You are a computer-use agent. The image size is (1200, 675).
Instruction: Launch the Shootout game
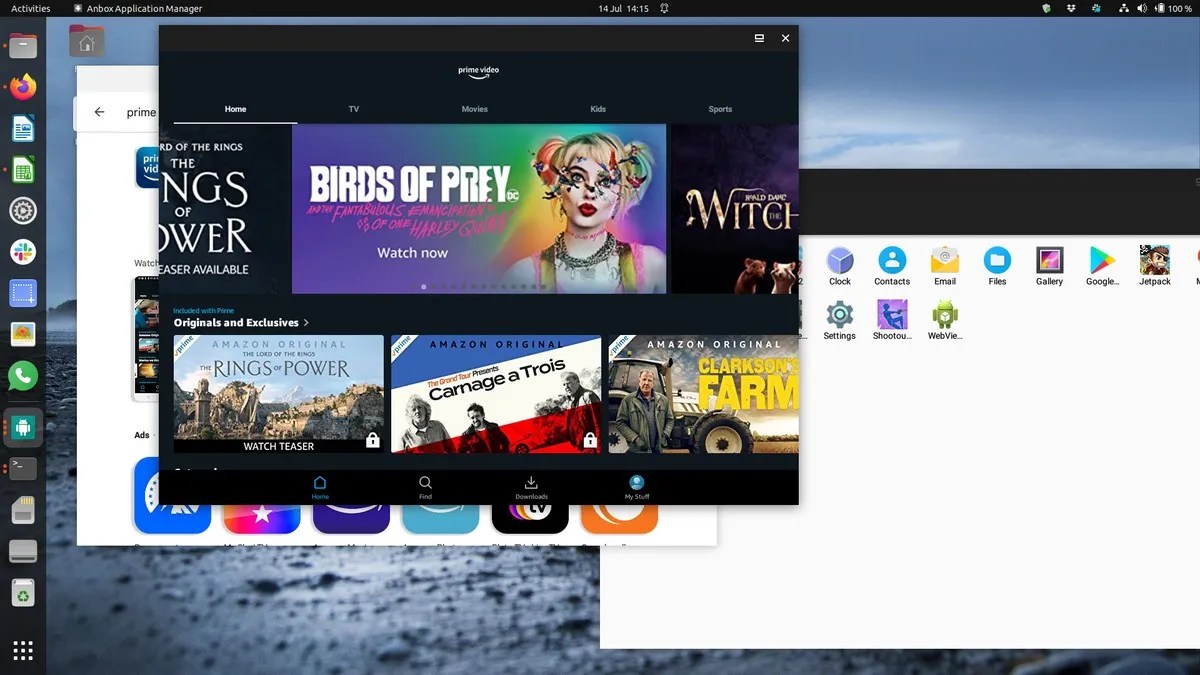891,315
